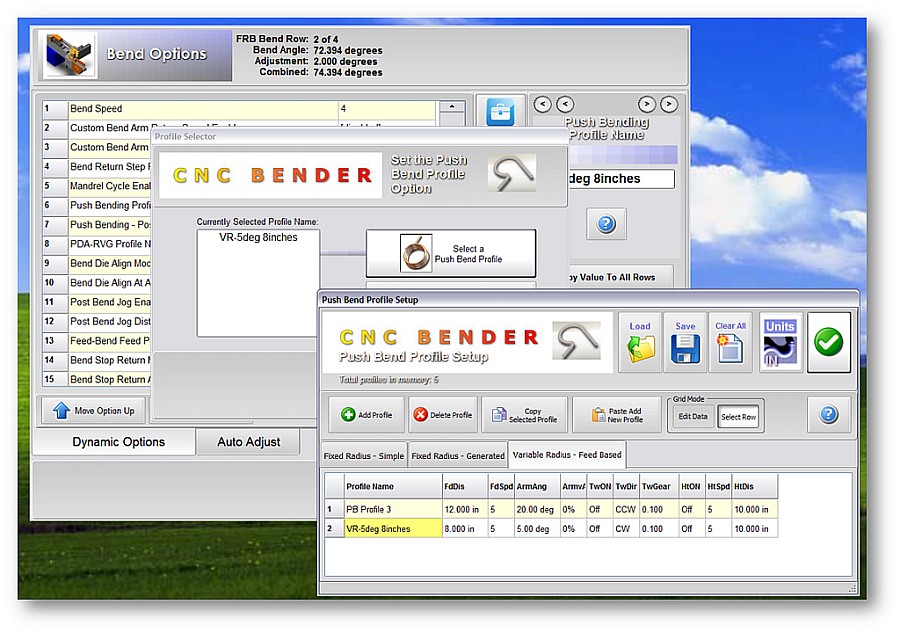
Task: Go to the first bend row arrow
Action: 542,104
